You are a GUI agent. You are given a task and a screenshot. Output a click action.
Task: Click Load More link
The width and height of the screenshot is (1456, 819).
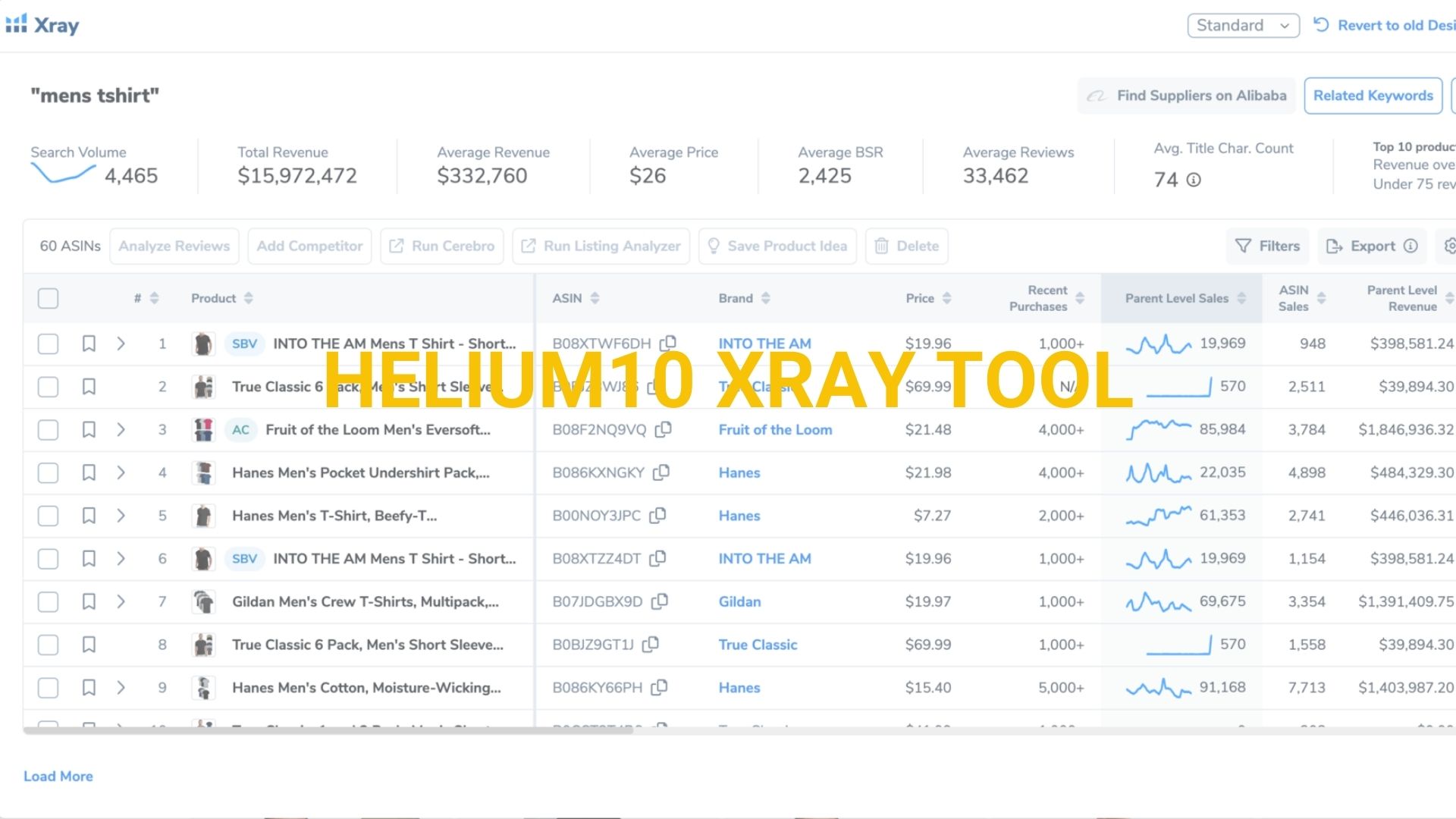pyautogui.click(x=58, y=776)
